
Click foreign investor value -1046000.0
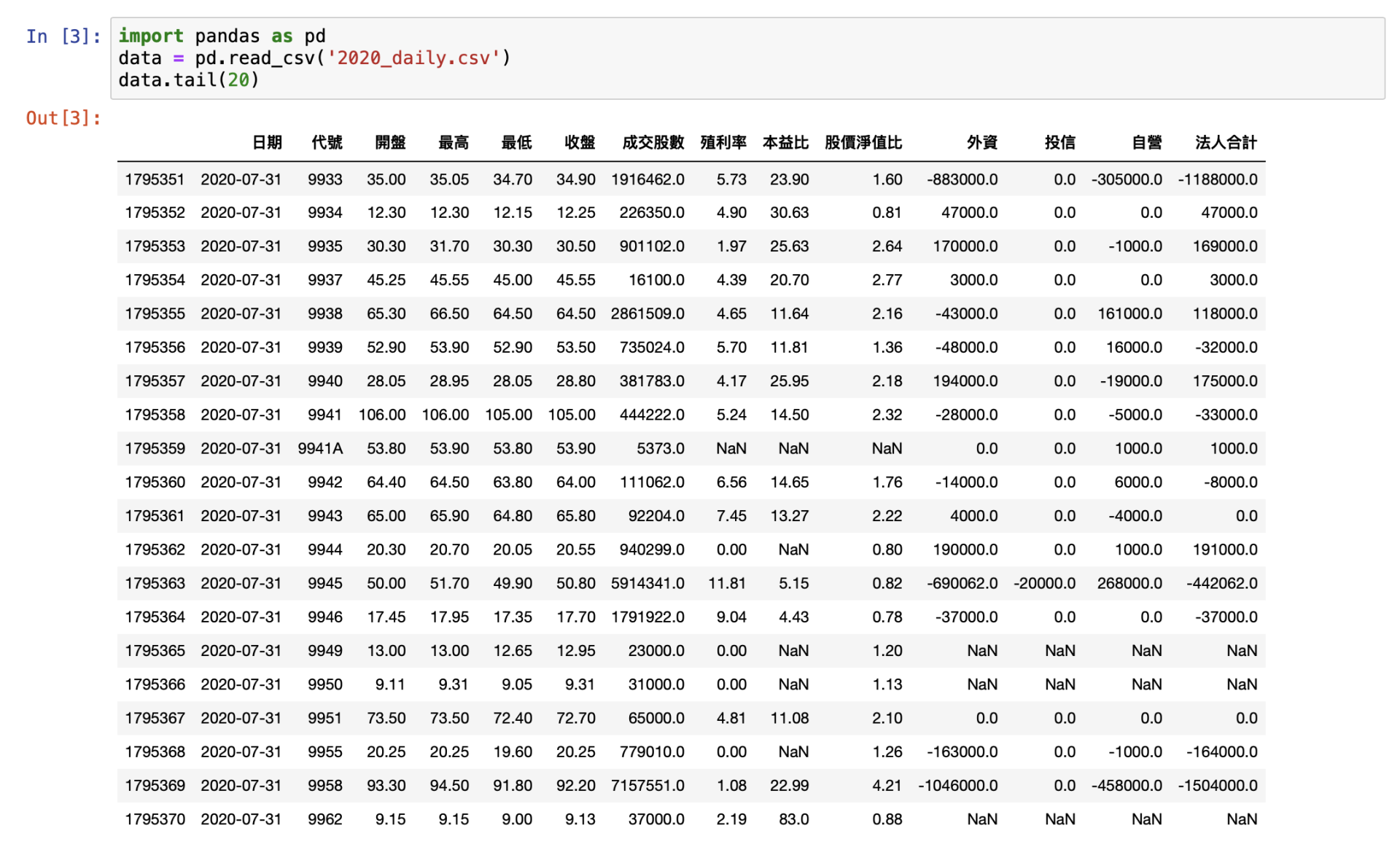tap(957, 786)
